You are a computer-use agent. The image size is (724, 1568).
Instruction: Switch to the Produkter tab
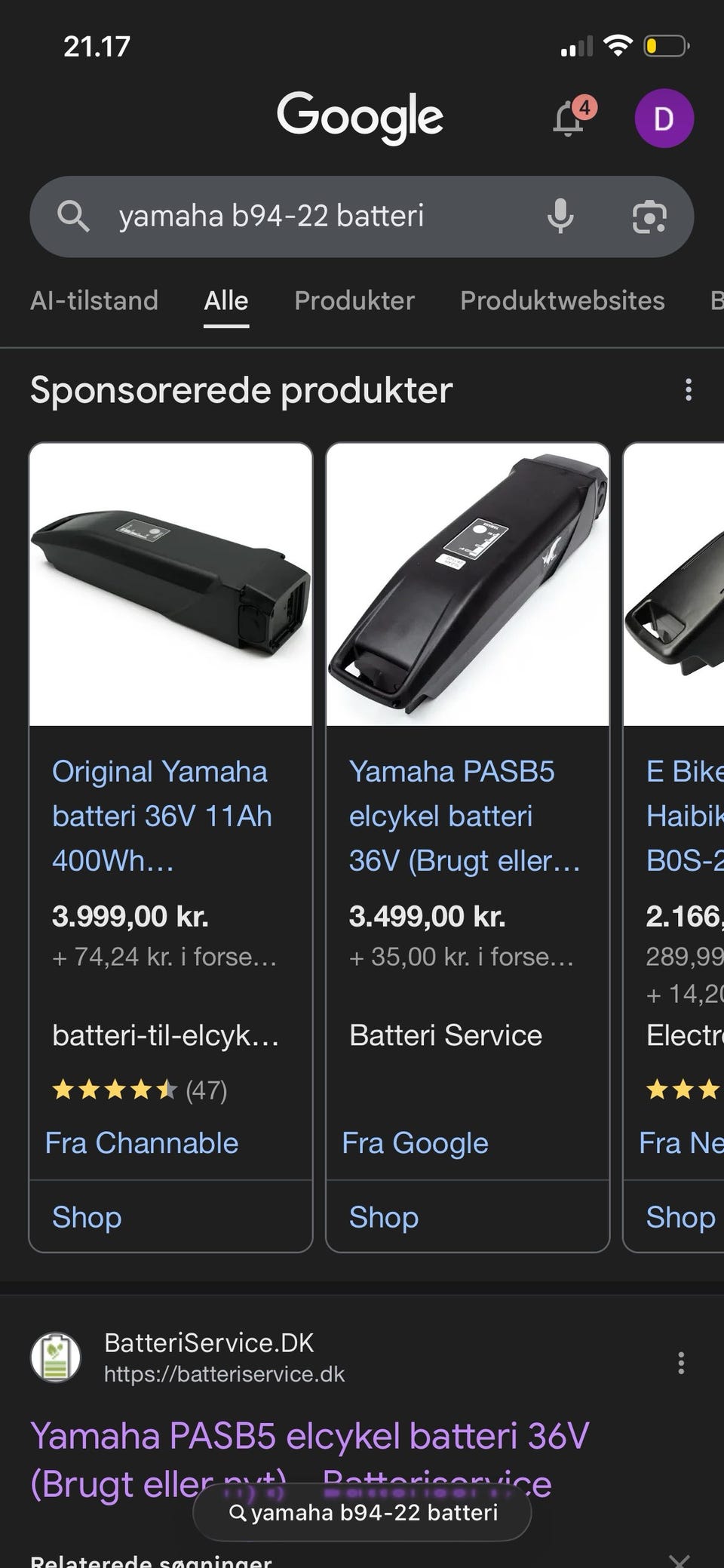tap(354, 300)
